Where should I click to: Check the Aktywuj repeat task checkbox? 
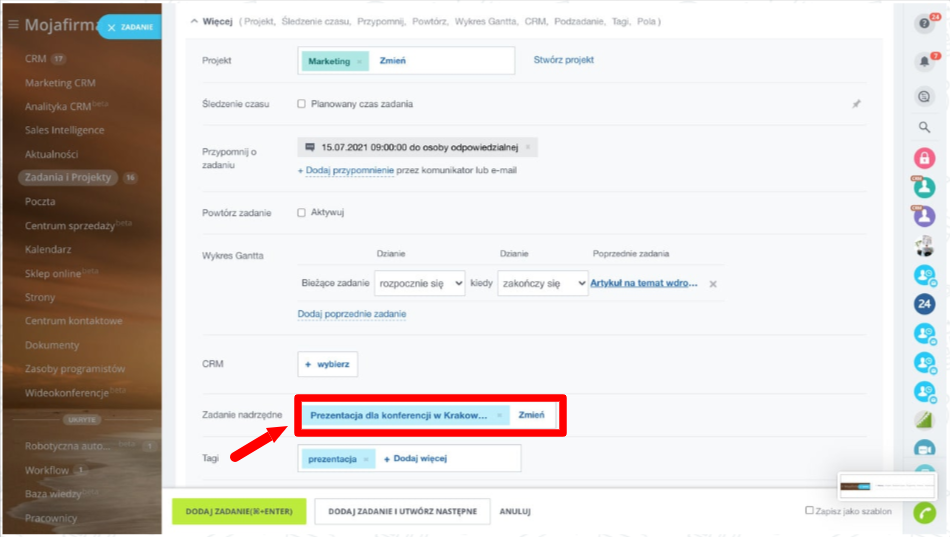(302, 213)
